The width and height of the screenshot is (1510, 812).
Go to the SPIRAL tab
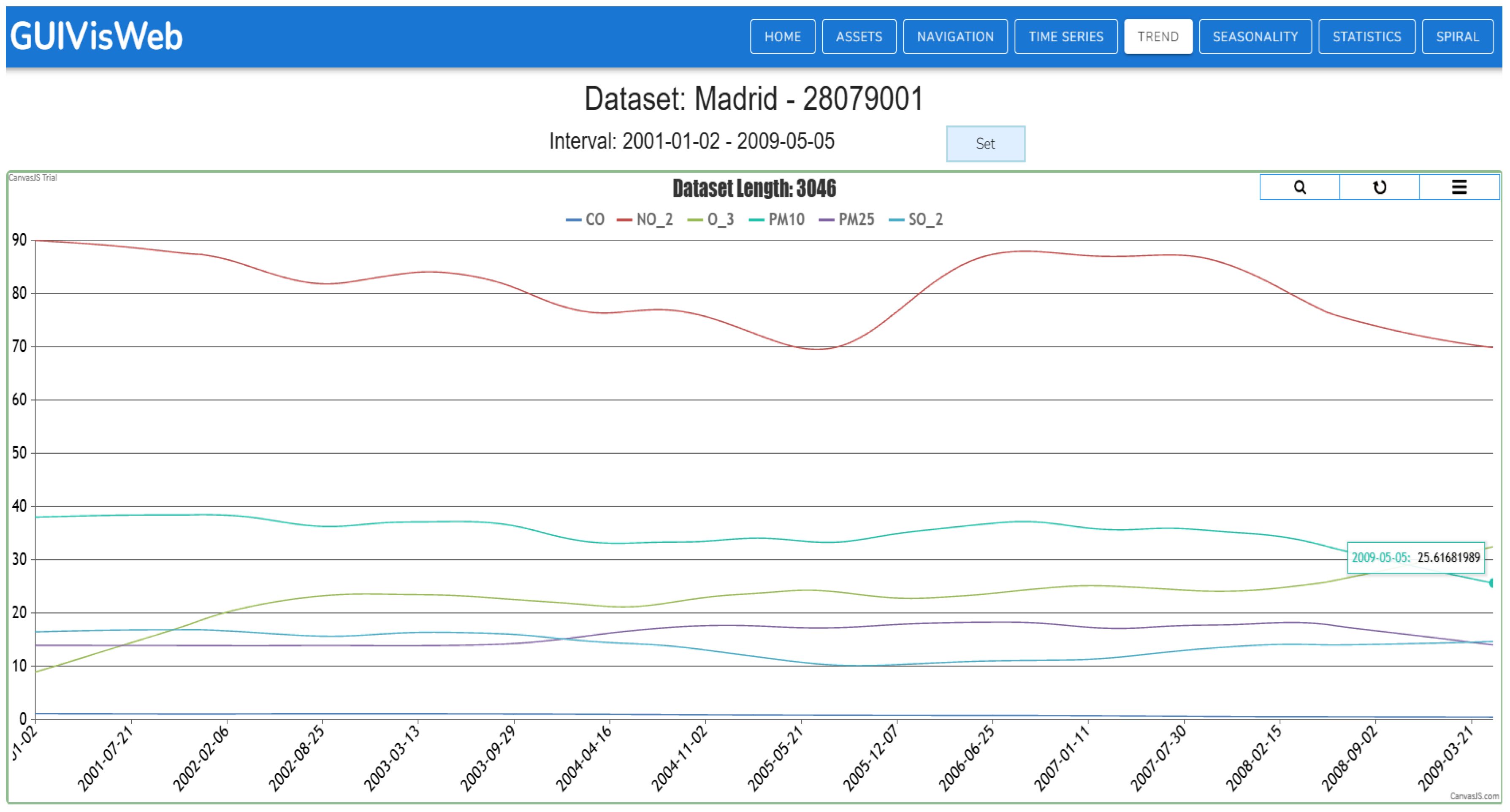[1457, 36]
